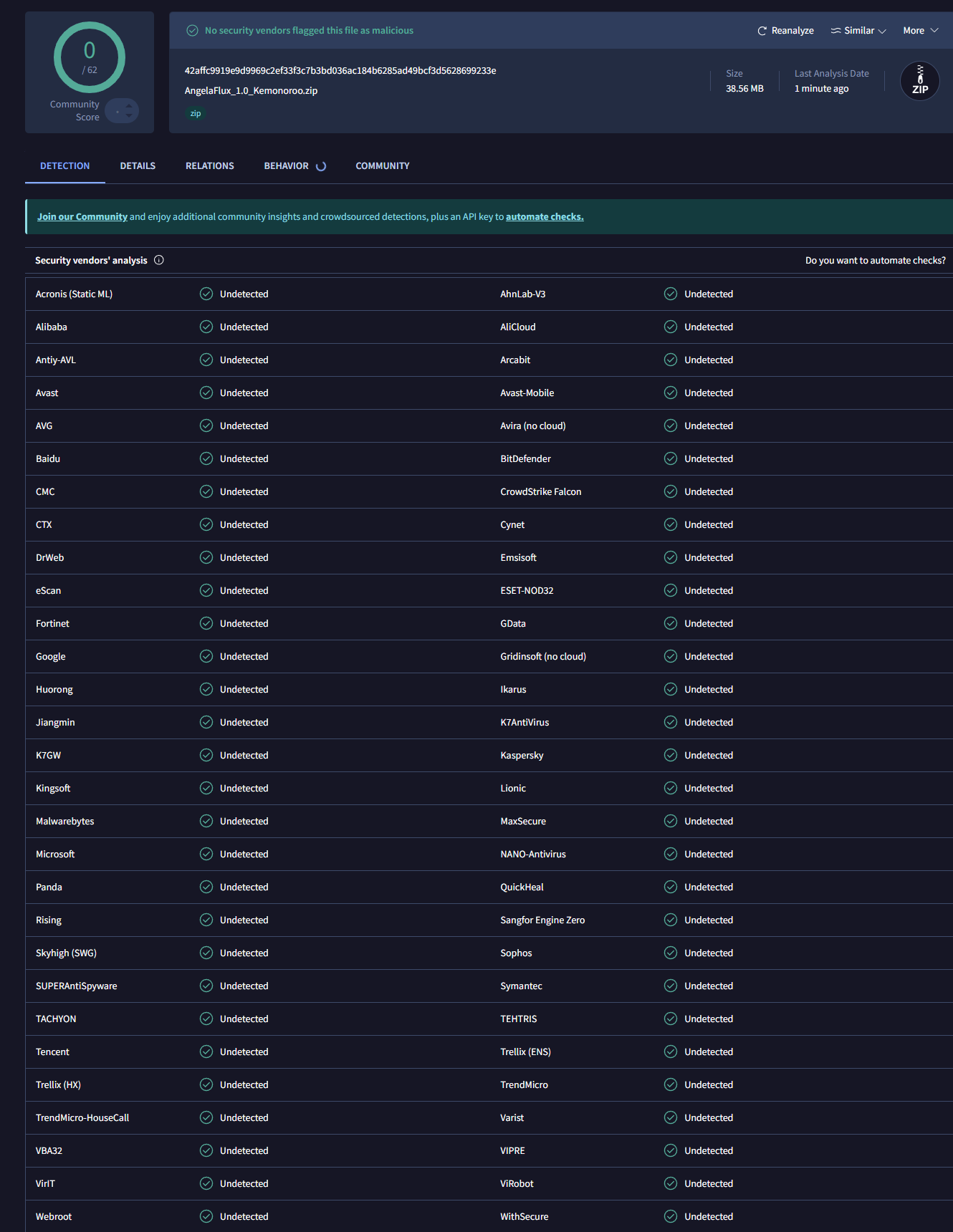Click the 38.56 MB size value
This screenshot has width=953, height=1232.
744,89
